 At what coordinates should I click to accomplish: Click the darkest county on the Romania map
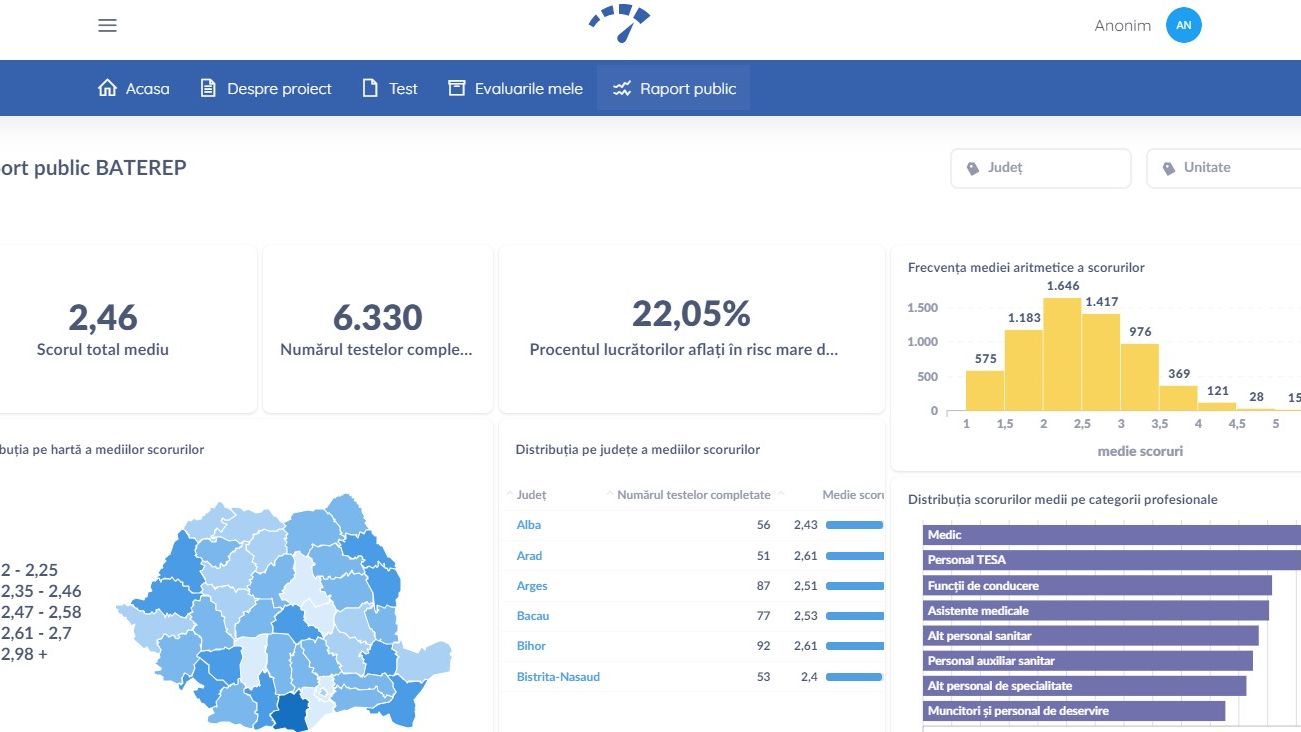[290, 710]
